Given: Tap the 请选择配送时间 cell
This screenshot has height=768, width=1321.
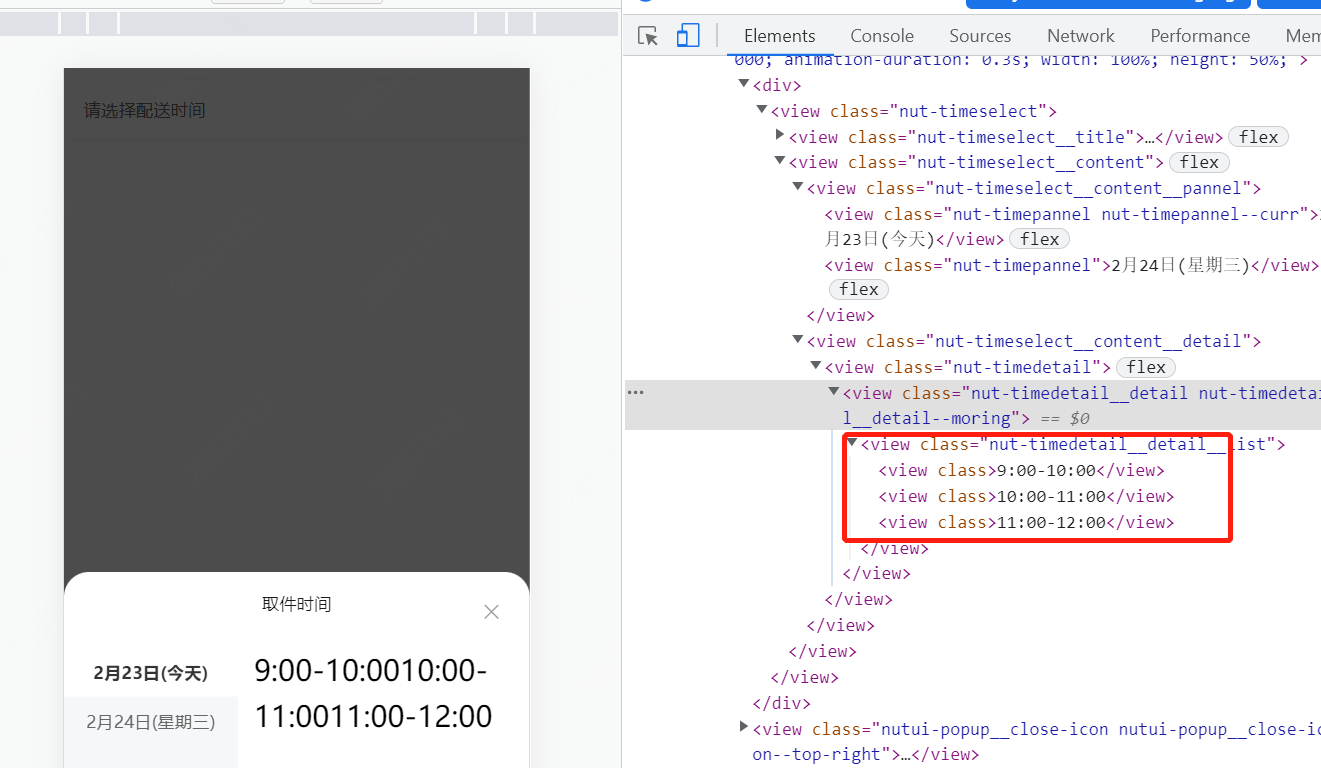Looking at the screenshot, I should point(296,110).
